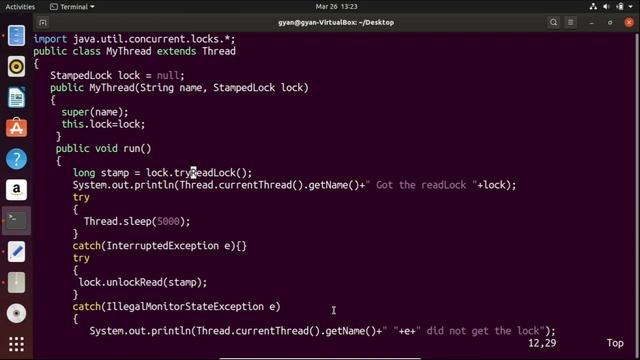
Task: Click the null keyword in StampedLock line
Action: [168, 76]
